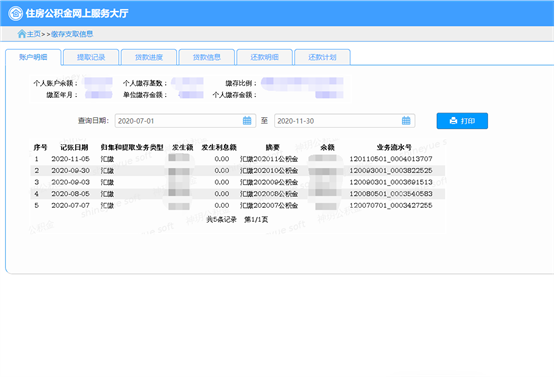This screenshot has height=377, width=555.
Task: Select date cell 2020-09-30
Action: [x=70, y=171]
